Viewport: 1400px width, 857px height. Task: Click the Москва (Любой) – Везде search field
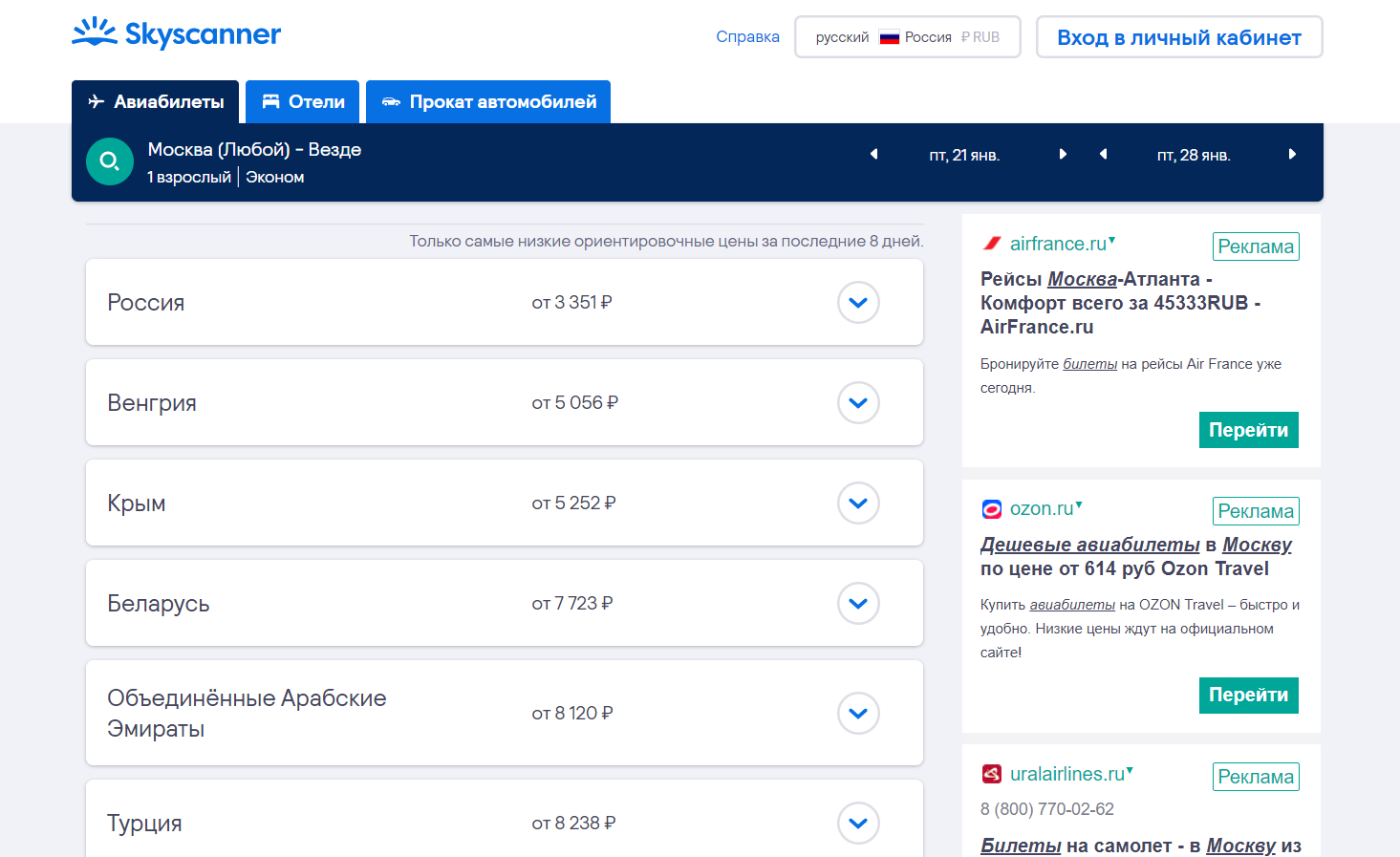(254, 150)
